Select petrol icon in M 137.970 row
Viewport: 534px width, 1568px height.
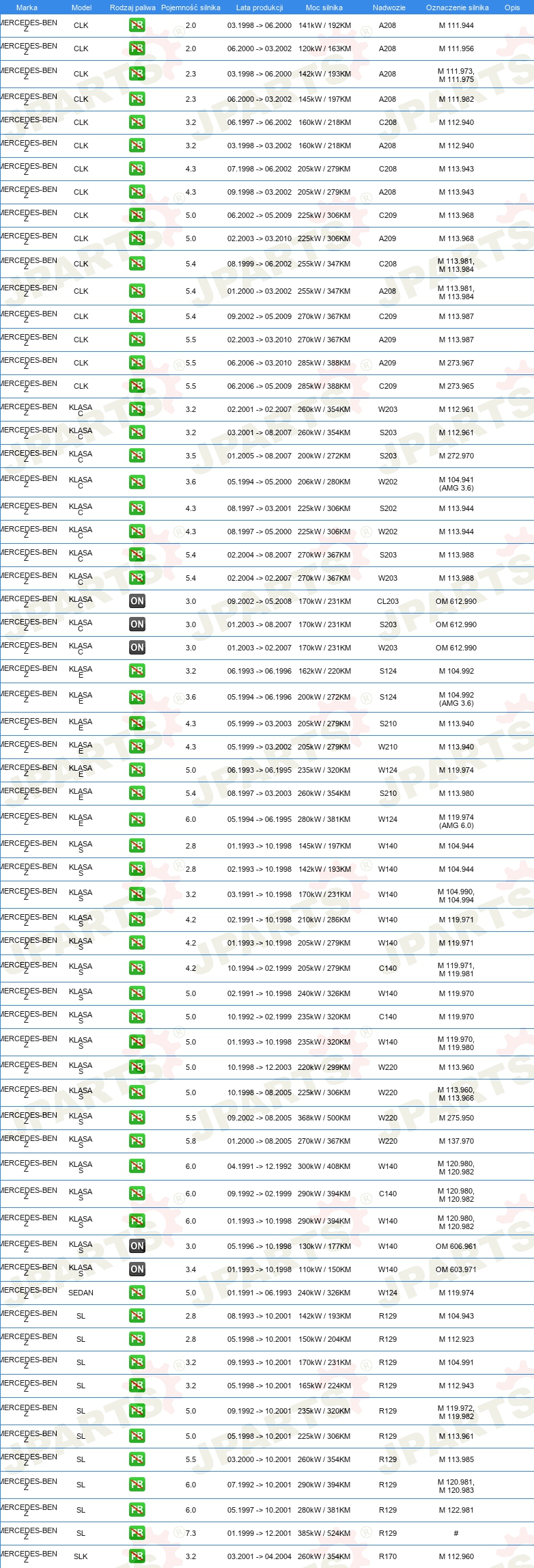[x=137, y=1141]
